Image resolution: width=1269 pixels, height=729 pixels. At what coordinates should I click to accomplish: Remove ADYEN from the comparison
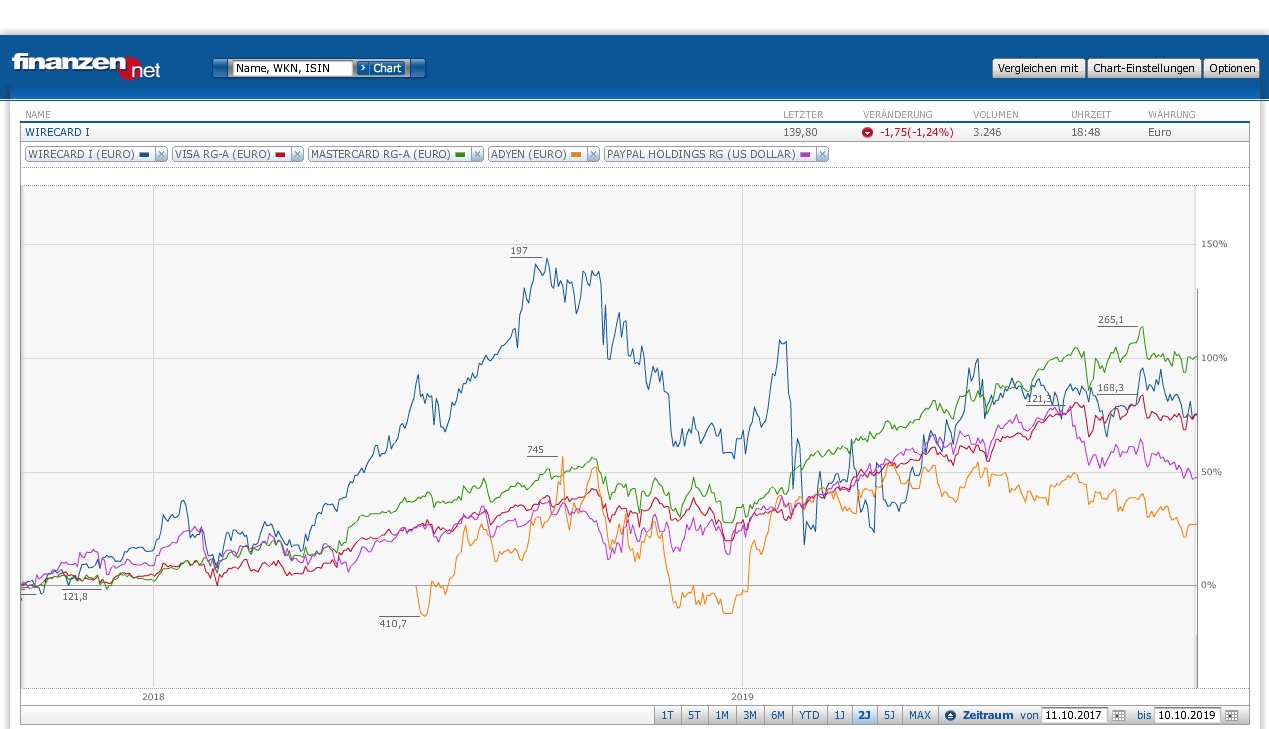point(593,154)
